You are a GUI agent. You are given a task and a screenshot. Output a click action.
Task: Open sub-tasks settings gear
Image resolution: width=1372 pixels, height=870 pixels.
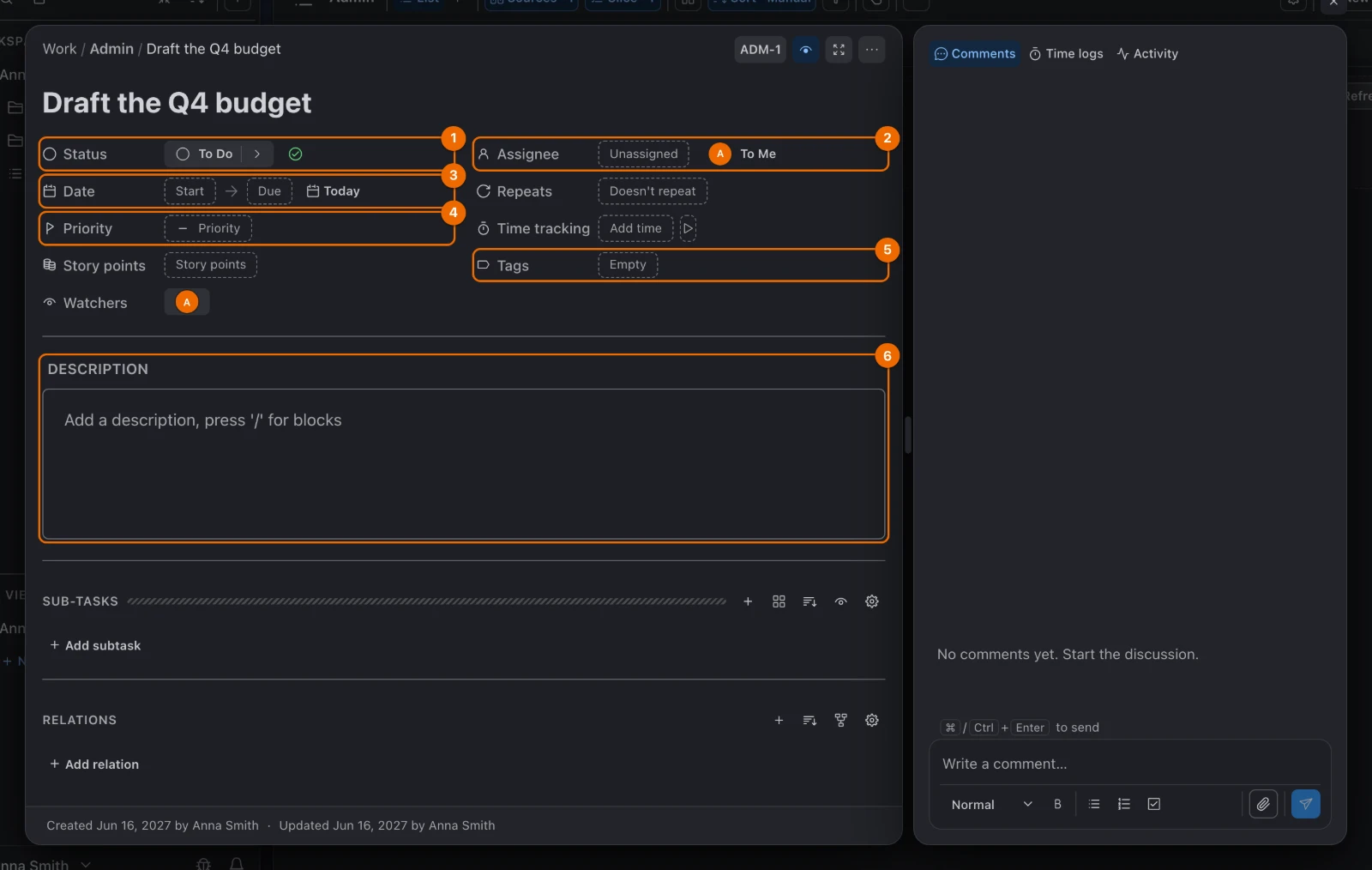tap(872, 601)
